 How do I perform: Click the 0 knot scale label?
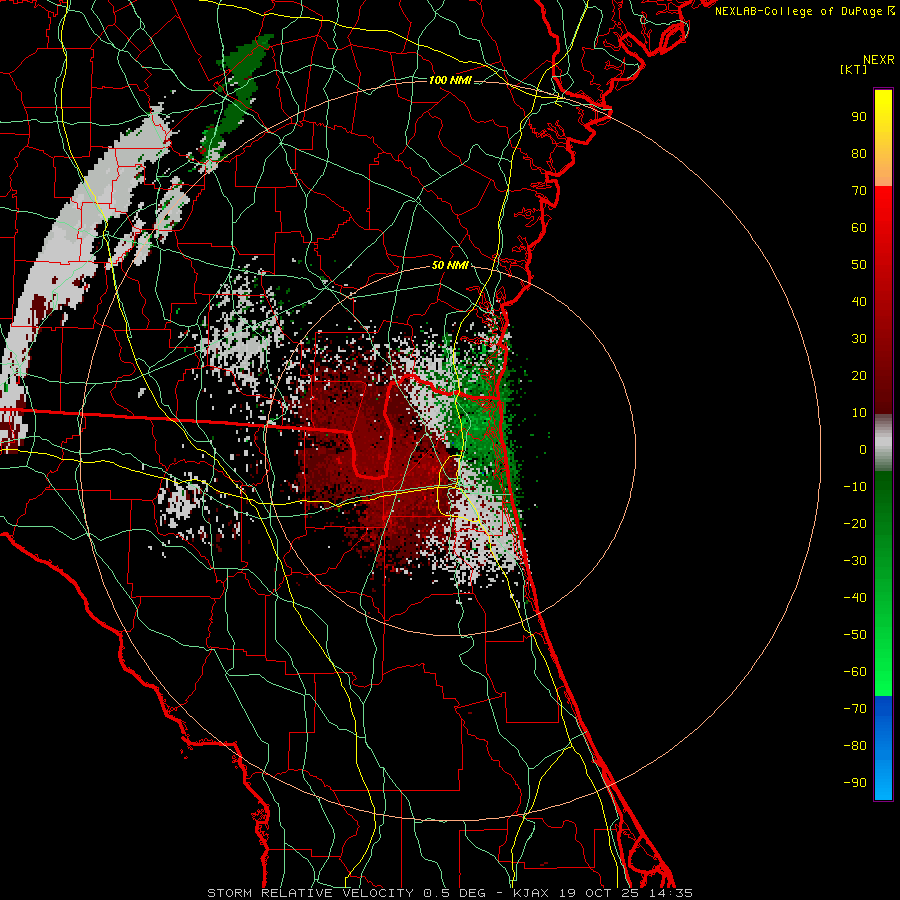click(863, 449)
